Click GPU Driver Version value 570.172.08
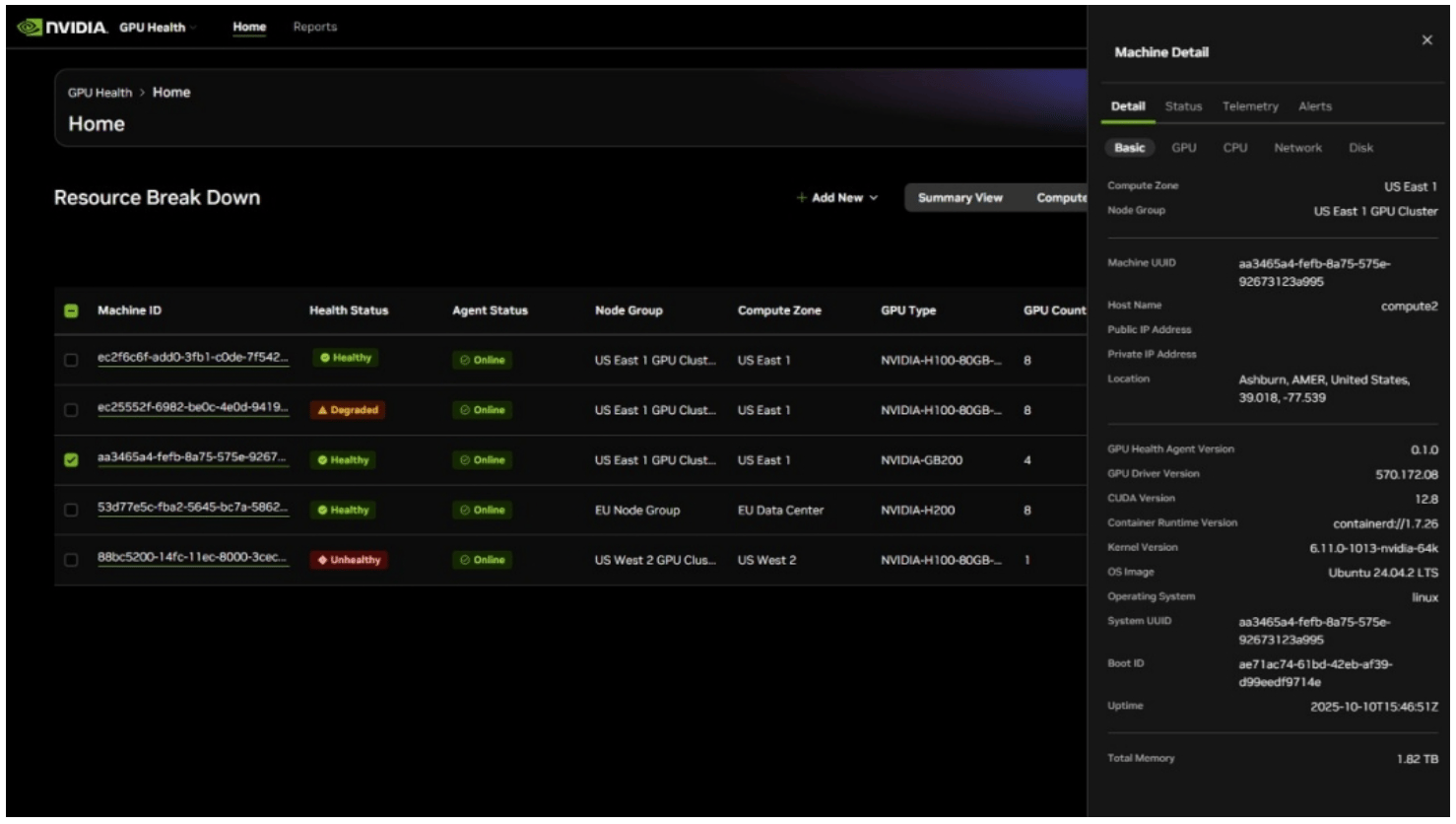The width and height of the screenshot is (1456, 824). (1407, 474)
